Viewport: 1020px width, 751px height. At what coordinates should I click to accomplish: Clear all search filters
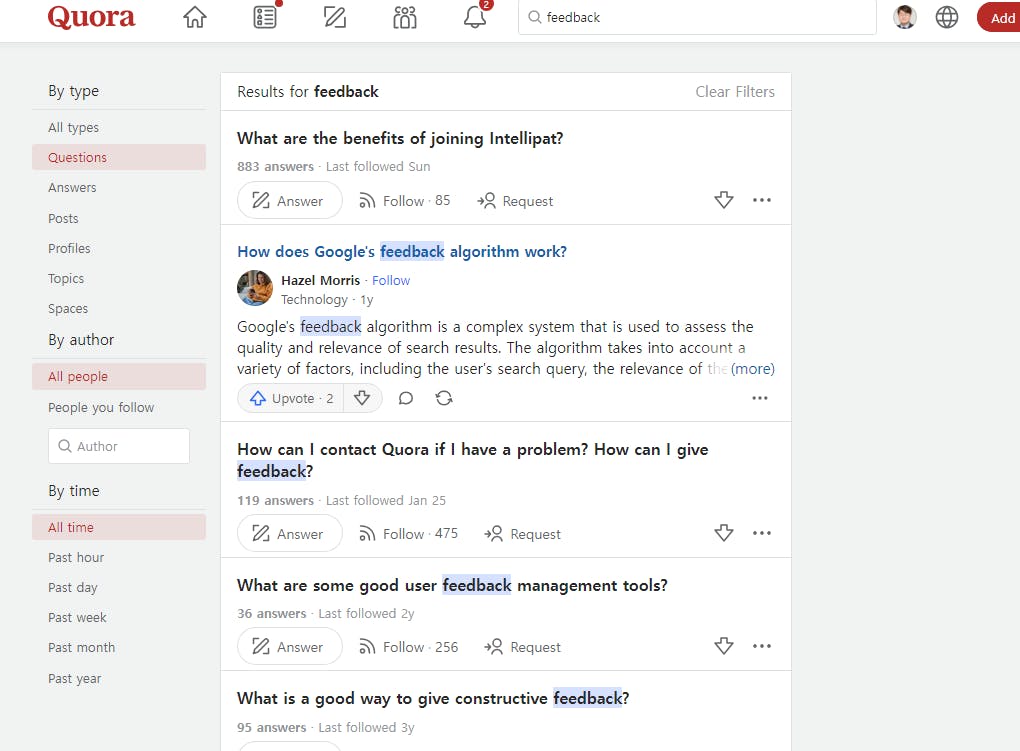coord(735,92)
